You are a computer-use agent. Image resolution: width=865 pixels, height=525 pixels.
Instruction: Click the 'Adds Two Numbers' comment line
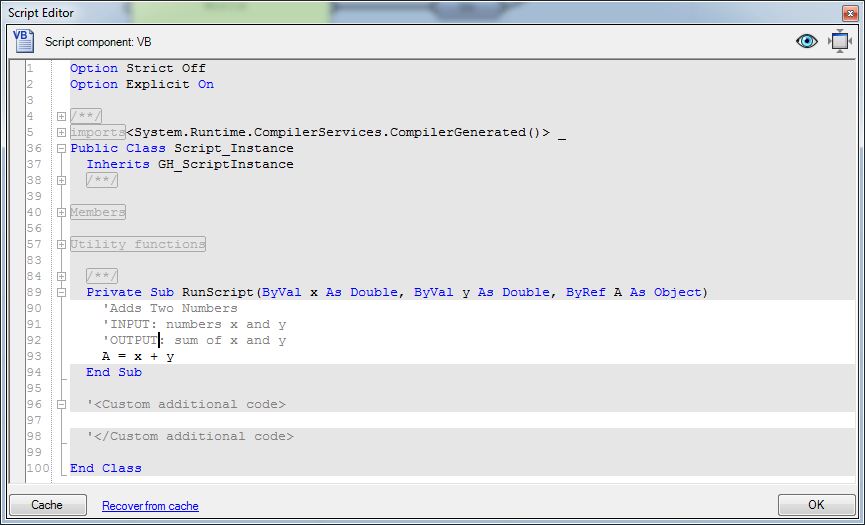[x=170, y=308]
